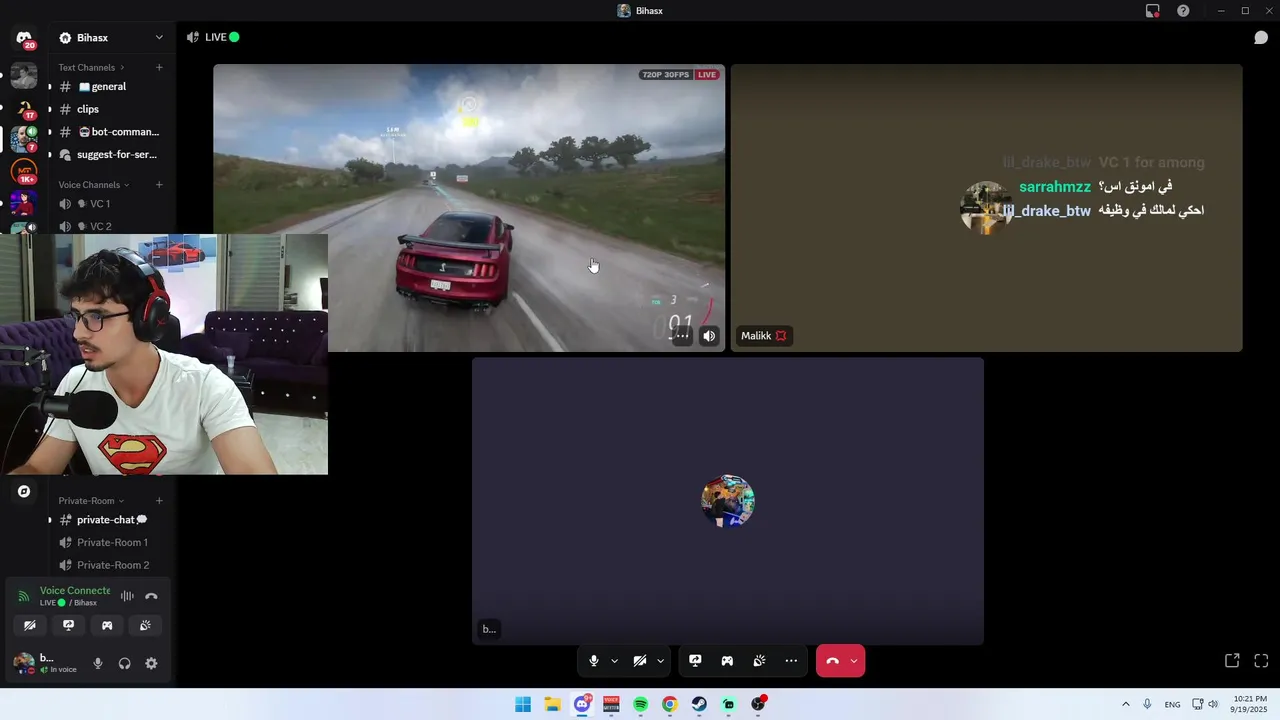Image resolution: width=1280 pixels, height=720 pixels.
Task: Join Private-Room 1 voice channel
Action: pos(110,542)
